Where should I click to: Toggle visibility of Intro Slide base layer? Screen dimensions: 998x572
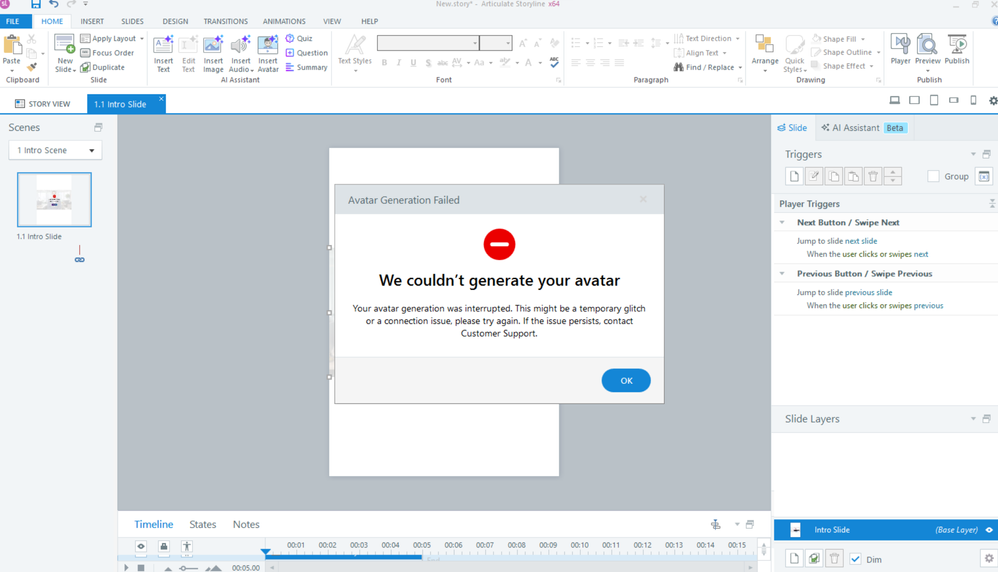coord(989,529)
